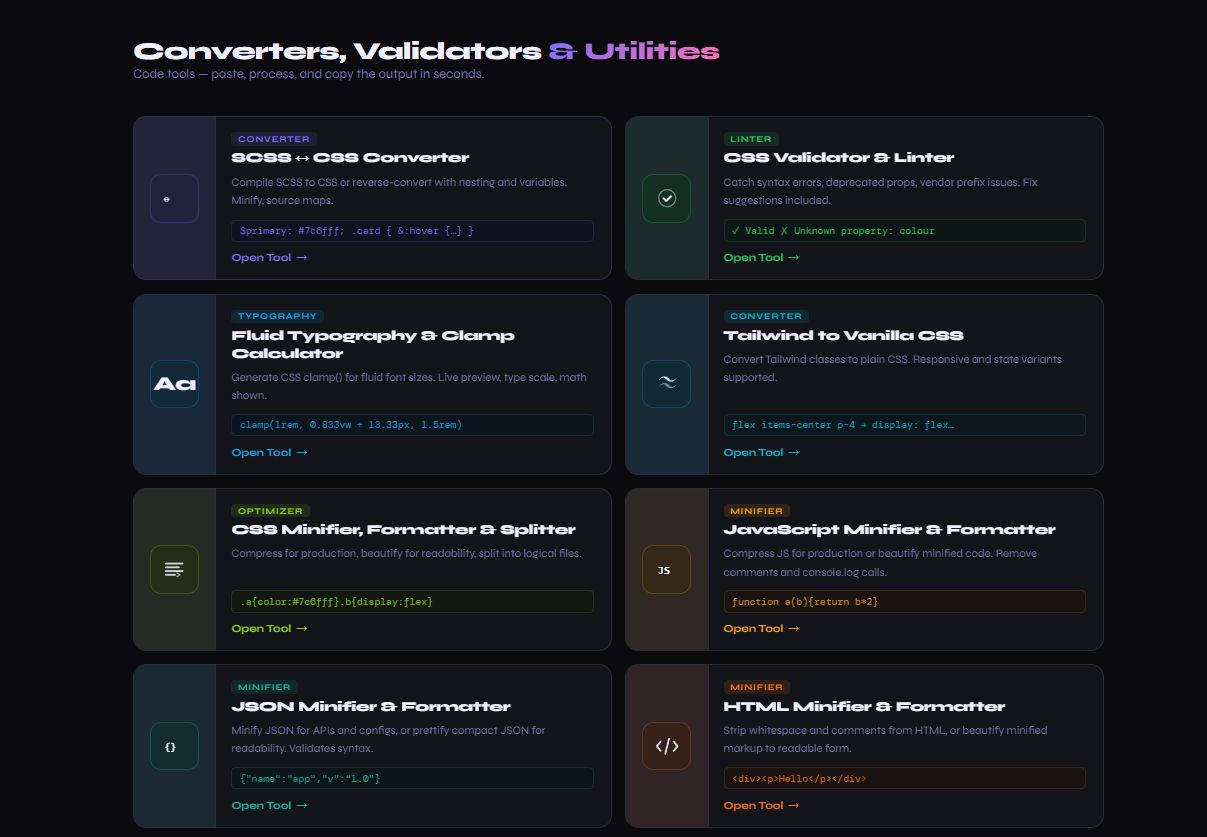The height and width of the screenshot is (837, 1207).
Task: Click 'Compress for production, beautify' description text
Action: [406, 553]
